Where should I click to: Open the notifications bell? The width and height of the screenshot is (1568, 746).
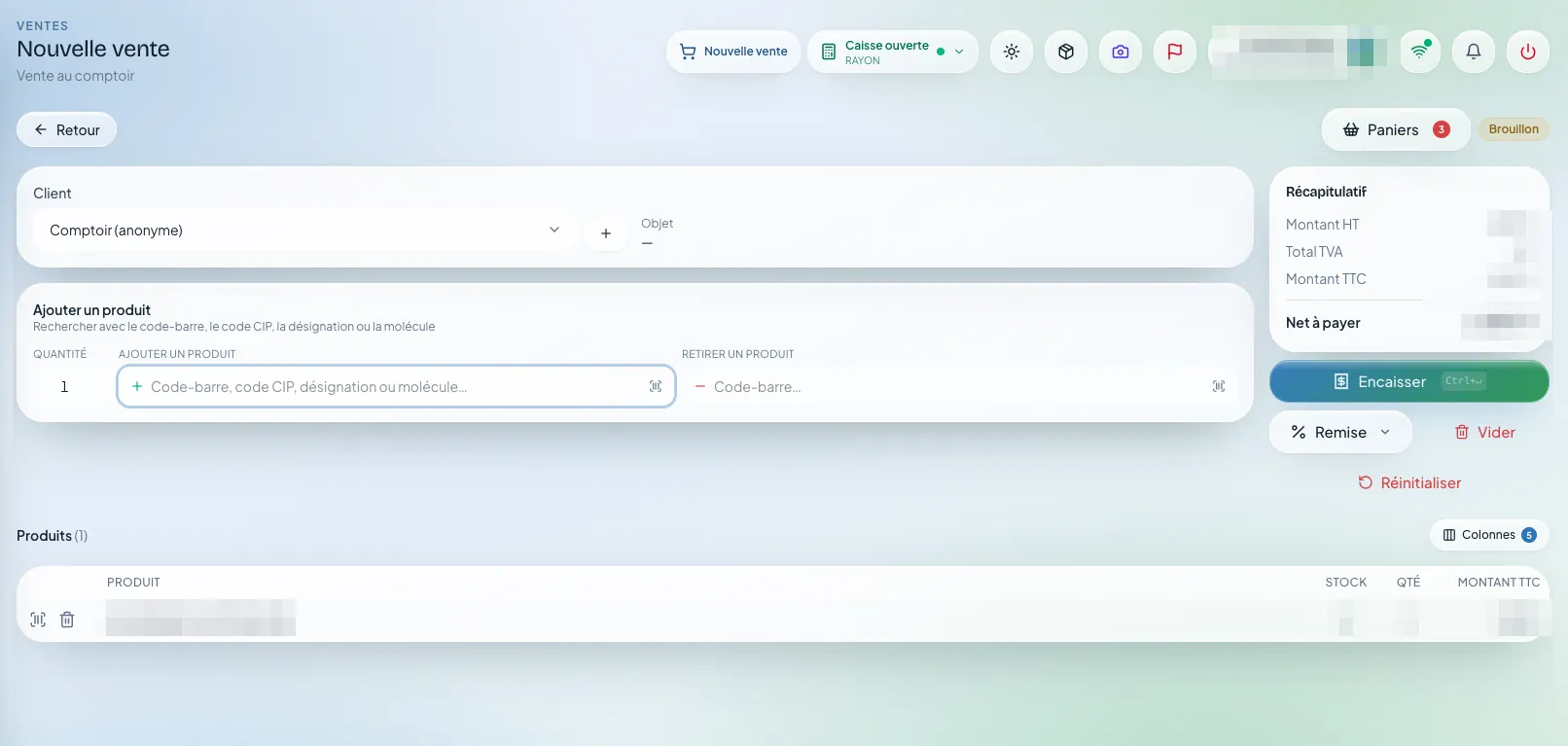pos(1474,52)
